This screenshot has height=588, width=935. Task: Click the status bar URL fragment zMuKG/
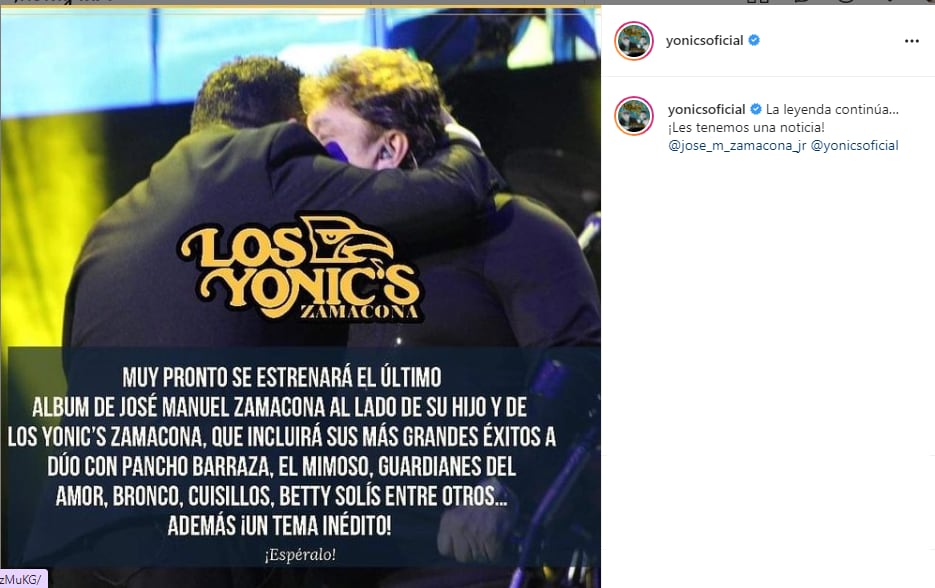click(21, 580)
